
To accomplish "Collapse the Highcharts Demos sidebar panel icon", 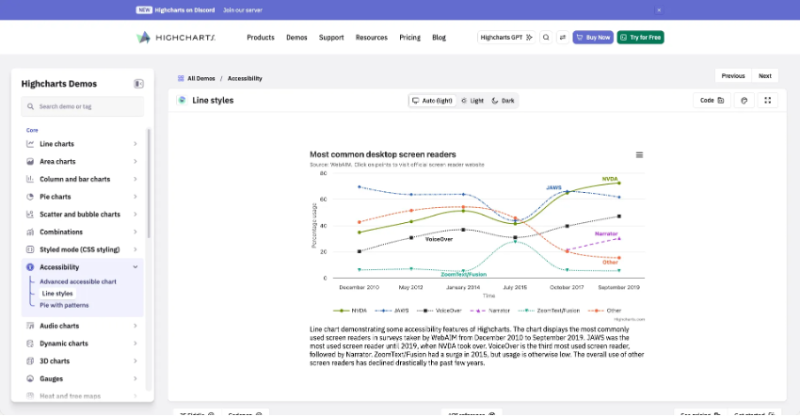I will click(138, 83).
